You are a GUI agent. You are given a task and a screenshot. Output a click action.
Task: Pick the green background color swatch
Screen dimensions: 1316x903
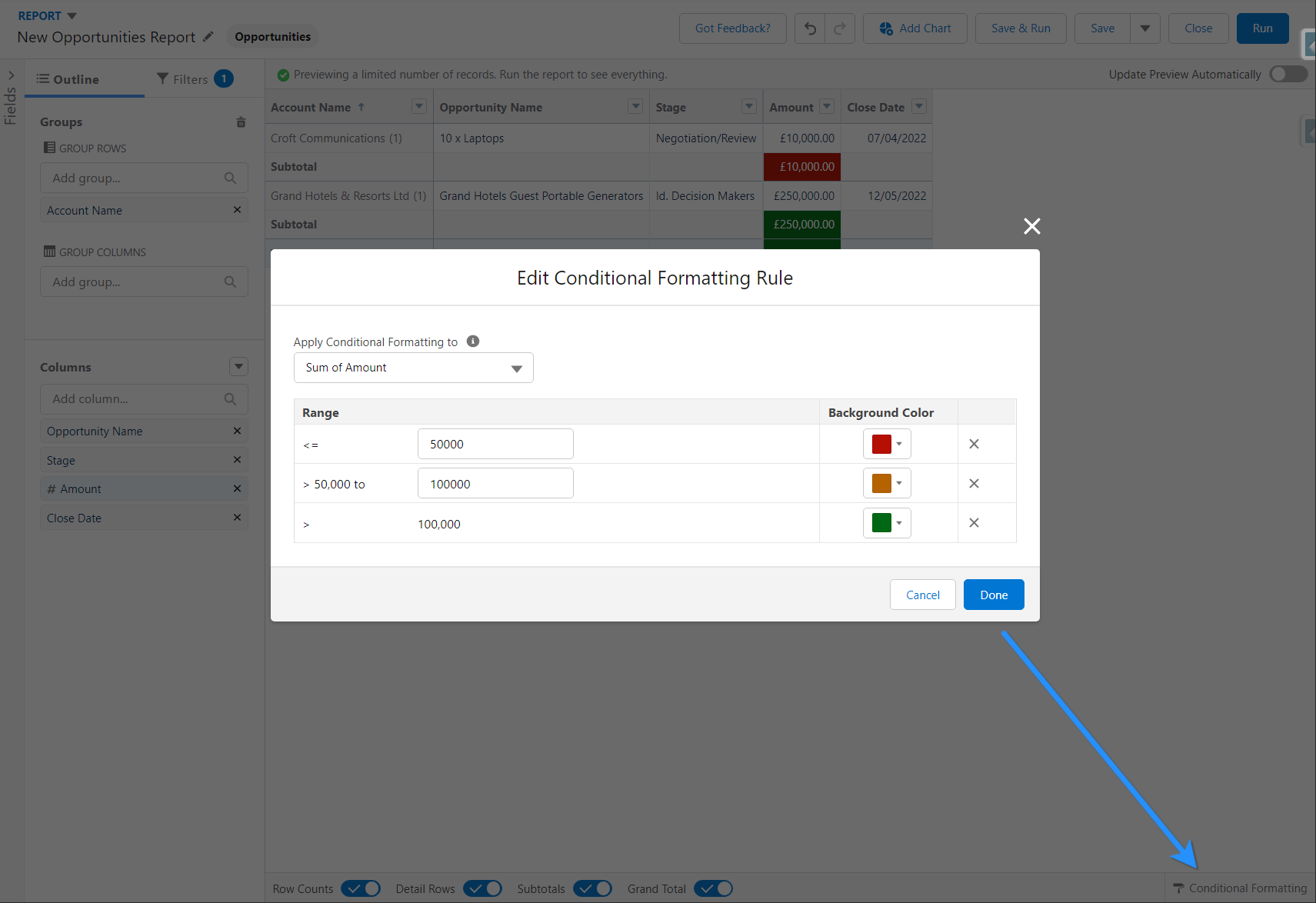tap(887, 523)
